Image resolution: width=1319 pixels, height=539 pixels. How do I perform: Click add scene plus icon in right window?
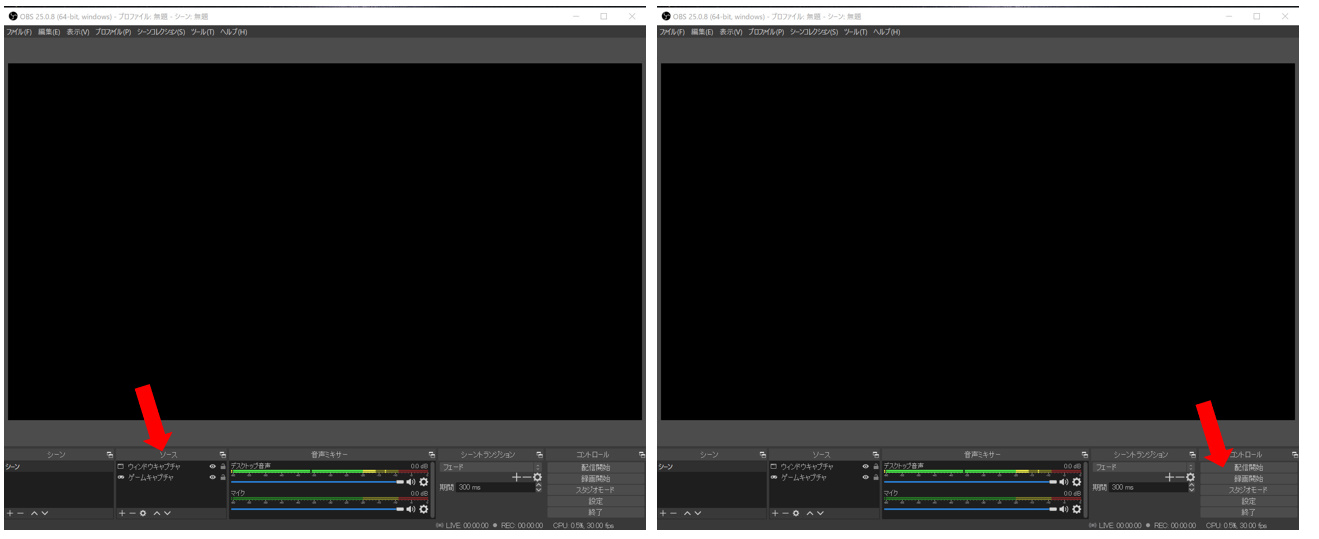coord(662,513)
